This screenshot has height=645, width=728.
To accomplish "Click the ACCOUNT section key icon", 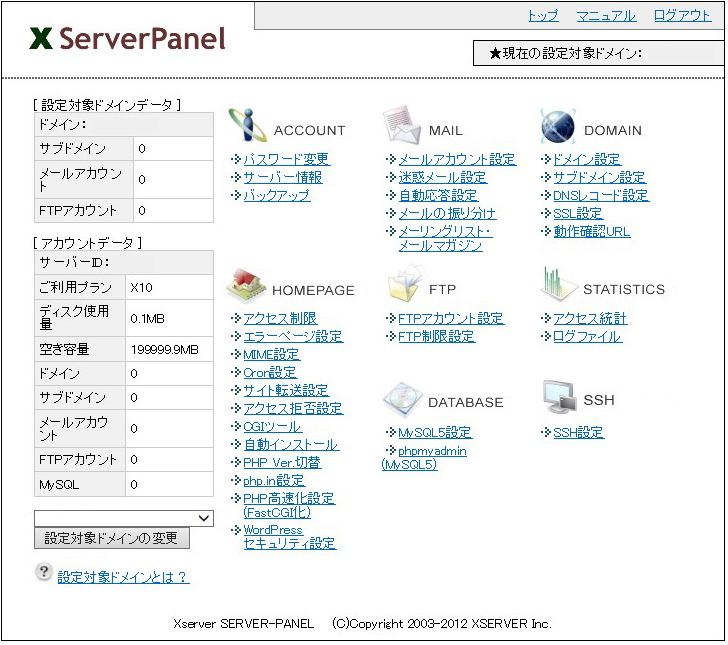I will (248, 127).
